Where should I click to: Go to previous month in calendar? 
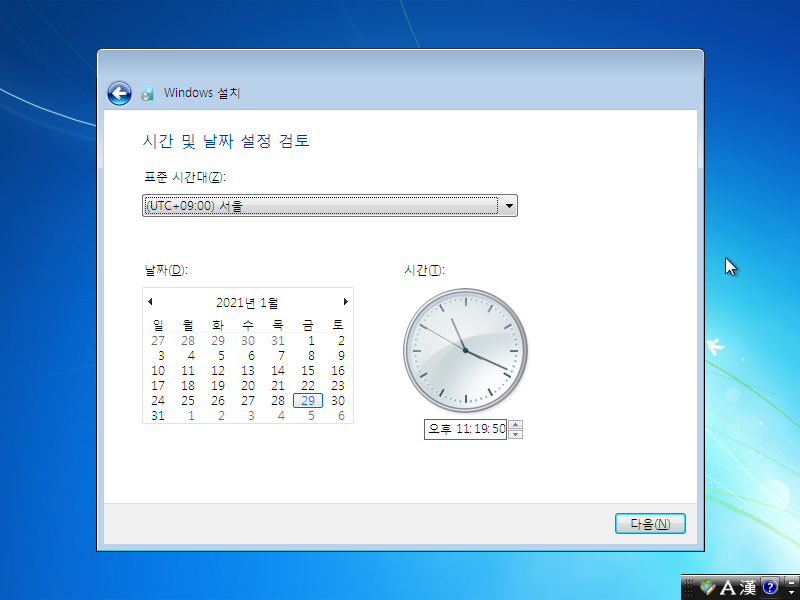pyautogui.click(x=150, y=302)
